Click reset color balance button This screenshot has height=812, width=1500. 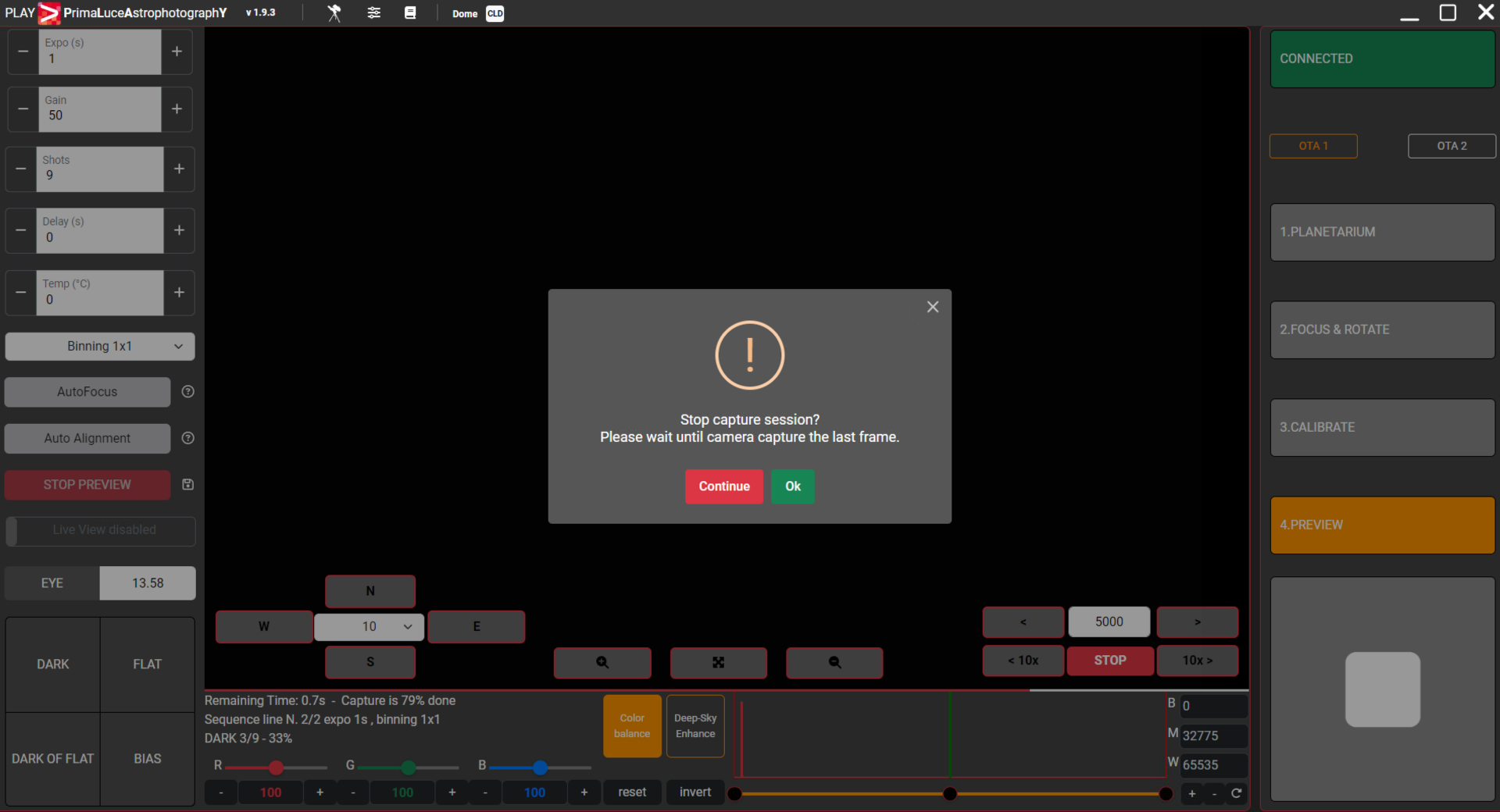632,792
